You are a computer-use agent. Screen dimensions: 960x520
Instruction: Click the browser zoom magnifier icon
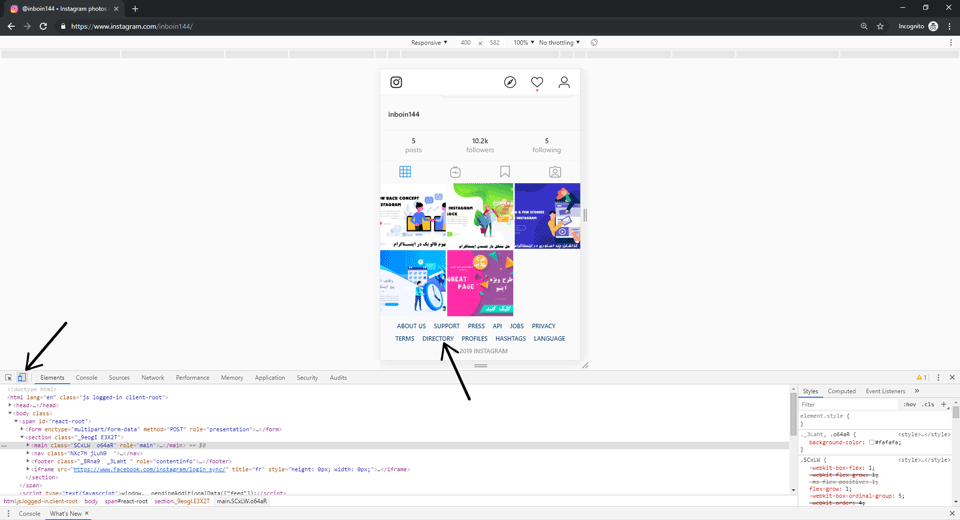864,26
